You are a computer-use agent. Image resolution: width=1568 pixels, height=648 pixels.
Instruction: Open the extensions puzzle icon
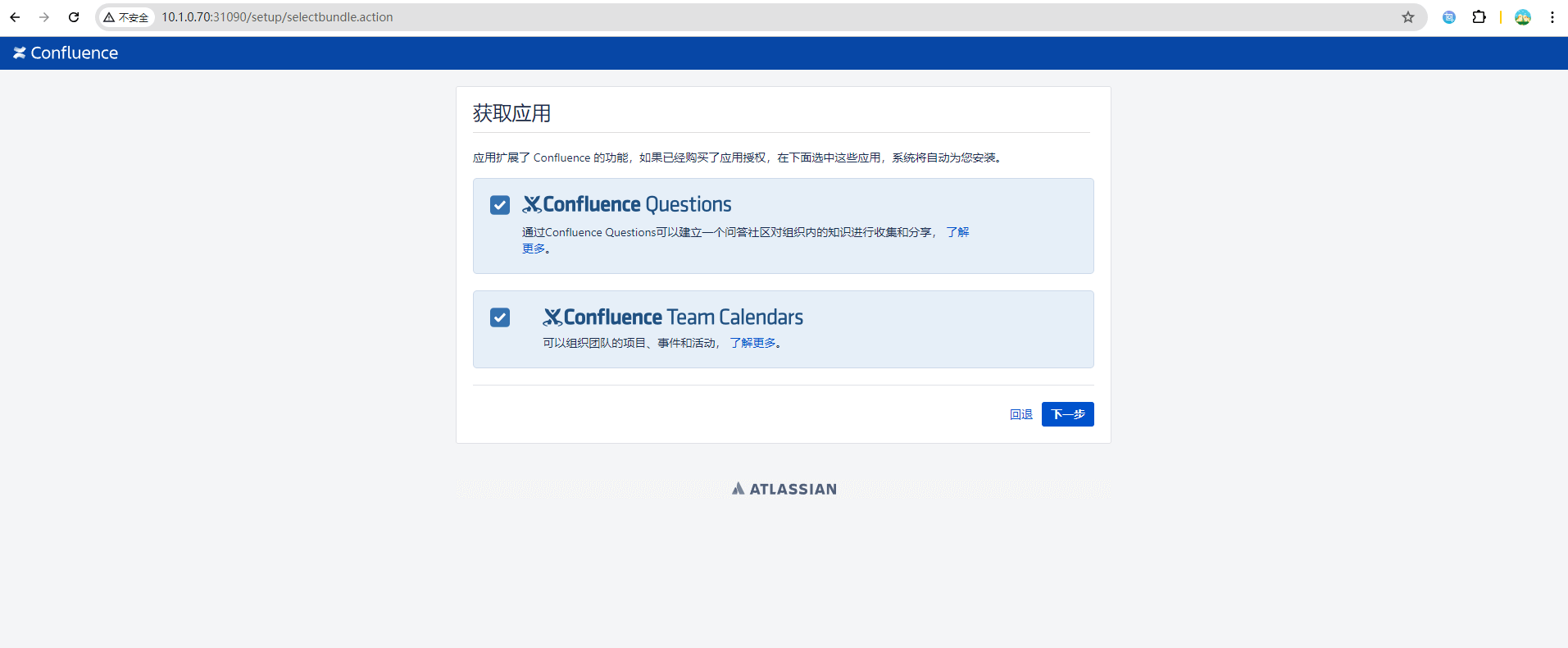[1479, 17]
